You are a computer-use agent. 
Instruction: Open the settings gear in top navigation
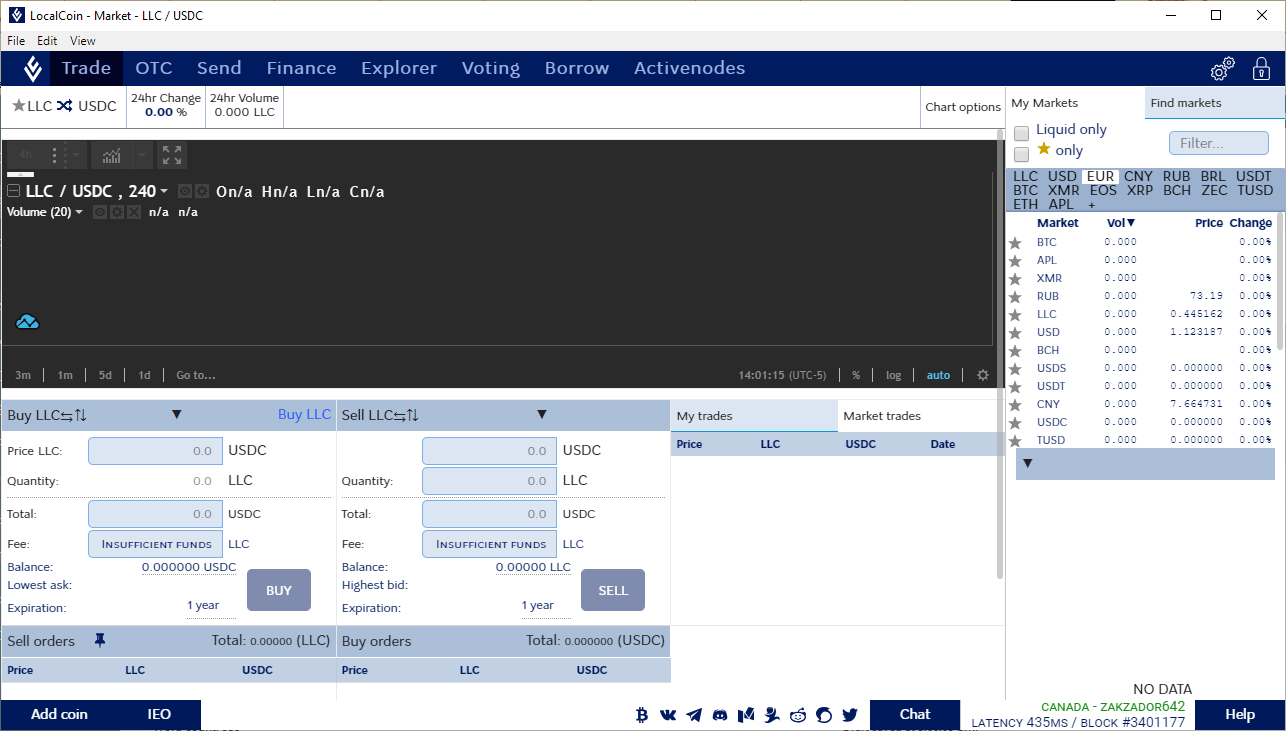[x=1222, y=69]
